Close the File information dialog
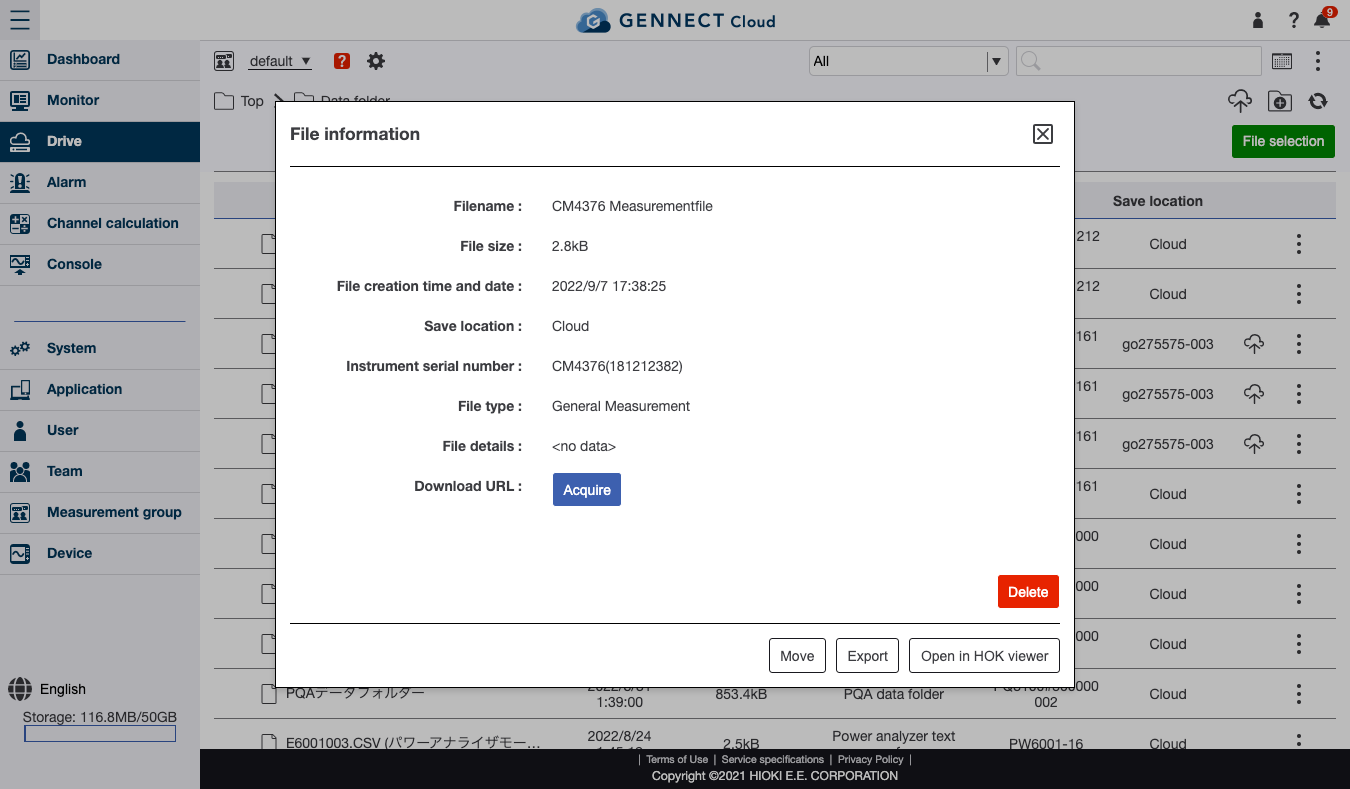Viewport: 1350px width, 789px height. click(x=1043, y=134)
